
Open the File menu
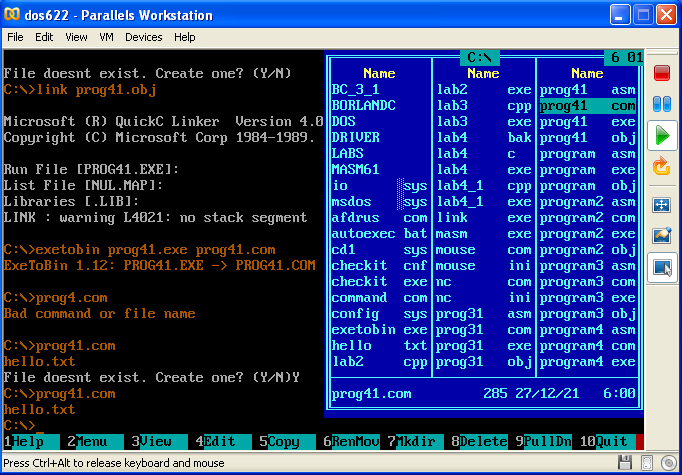pos(15,37)
